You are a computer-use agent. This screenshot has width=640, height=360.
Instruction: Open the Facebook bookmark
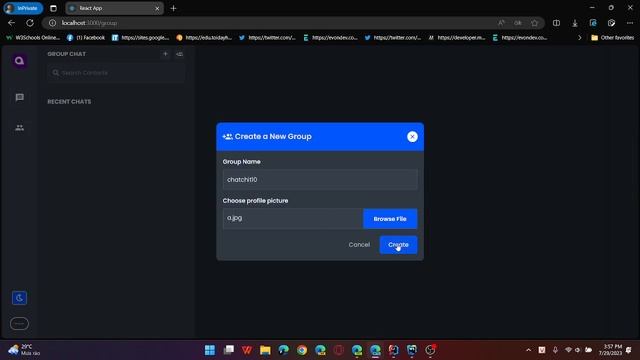(86, 38)
